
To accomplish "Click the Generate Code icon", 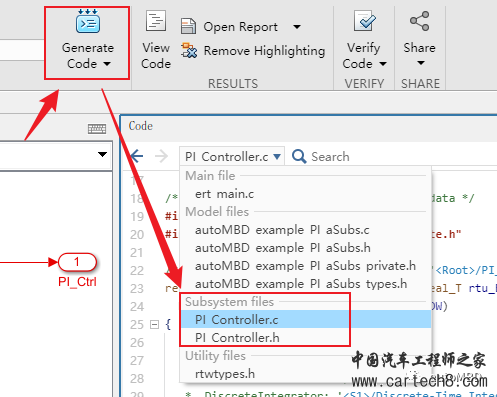I will pos(88,22).
